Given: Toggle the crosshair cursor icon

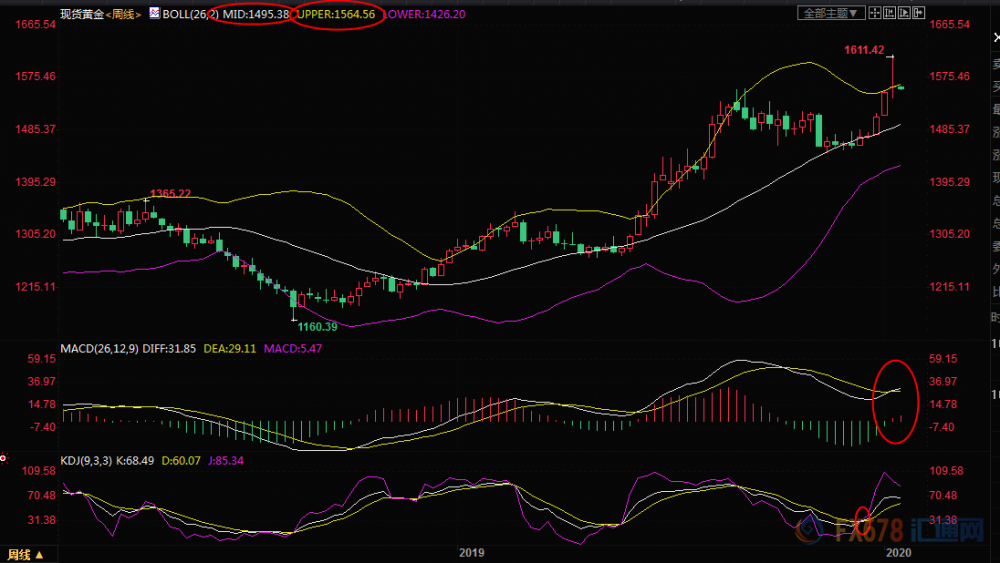Looking at the screenshot, I should tap(874, 13).
